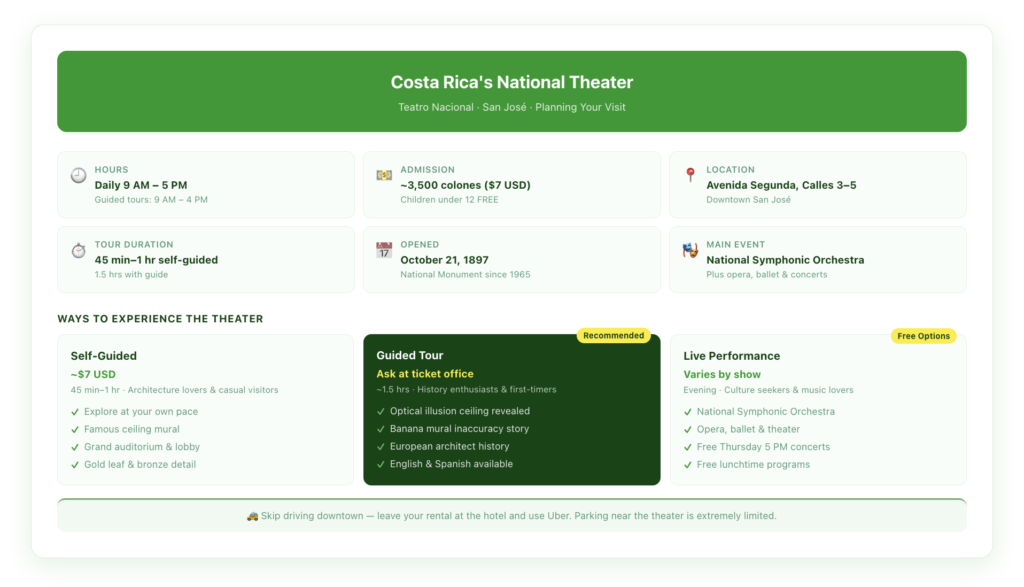Click checkmark next to Gold leaf & bronze detail

75,465
